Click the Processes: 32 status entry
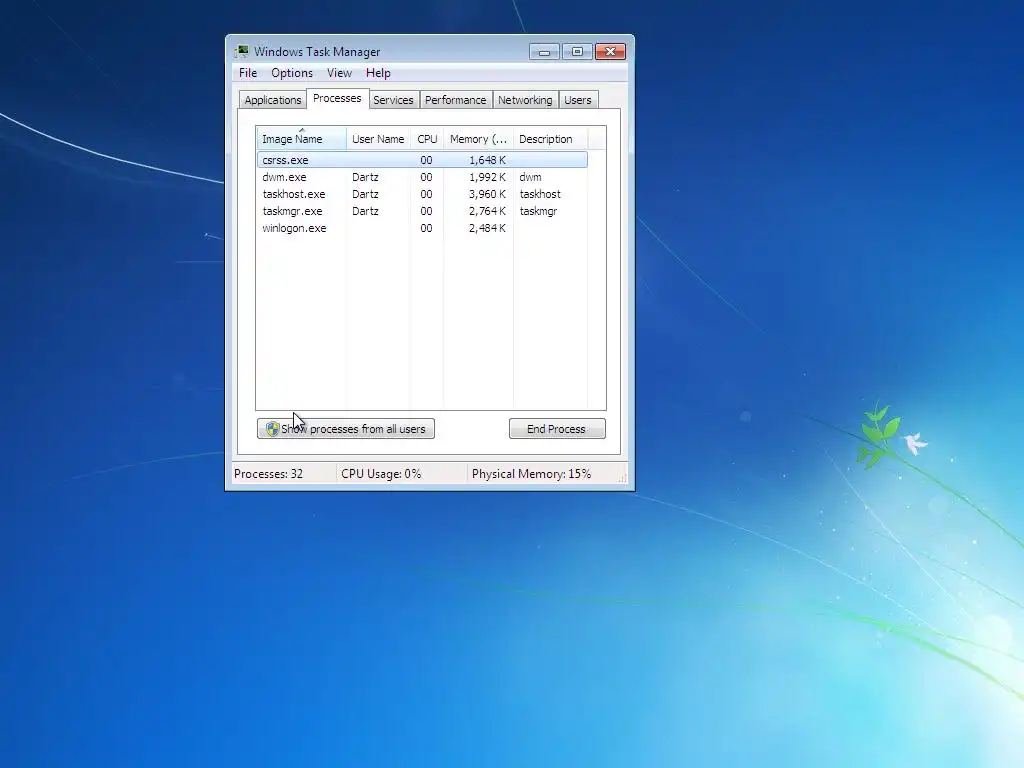Screen dimensions: 1024x768 (x=268, y=474)
